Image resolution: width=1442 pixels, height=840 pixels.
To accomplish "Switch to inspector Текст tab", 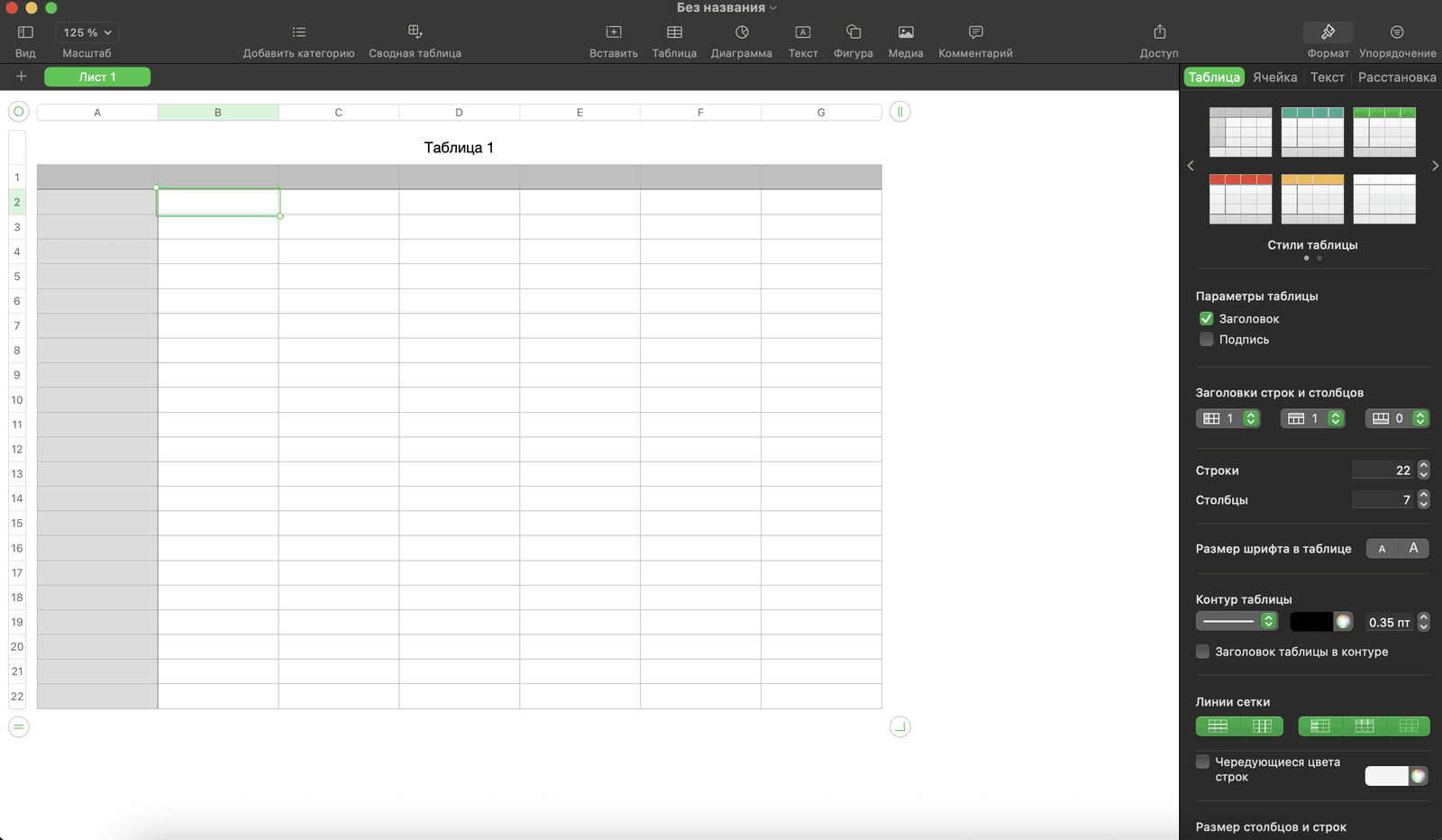I will [x=1327, y=78].
